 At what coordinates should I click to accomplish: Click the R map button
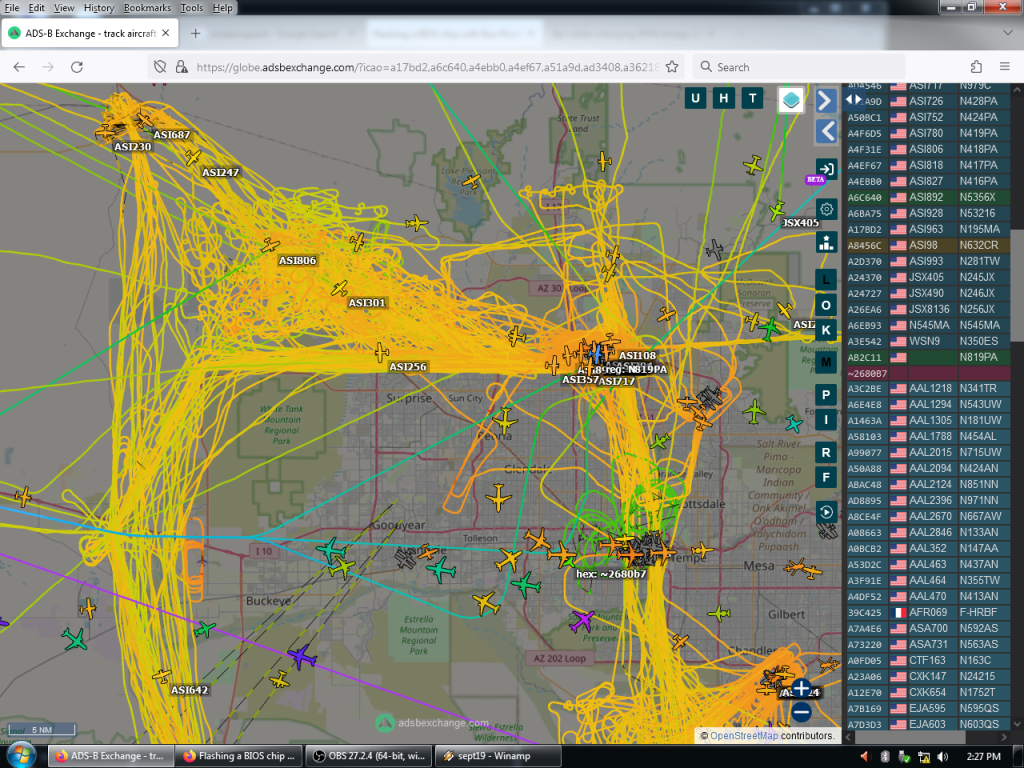pos(825,453)
